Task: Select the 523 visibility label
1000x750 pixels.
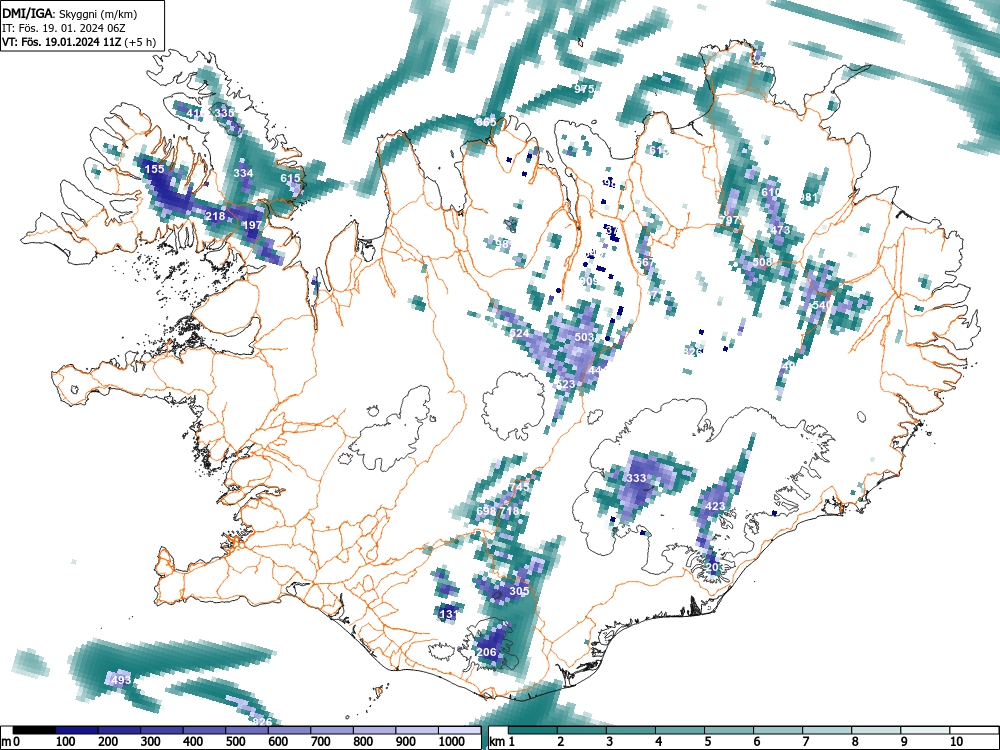Action: tap(565, 384)
